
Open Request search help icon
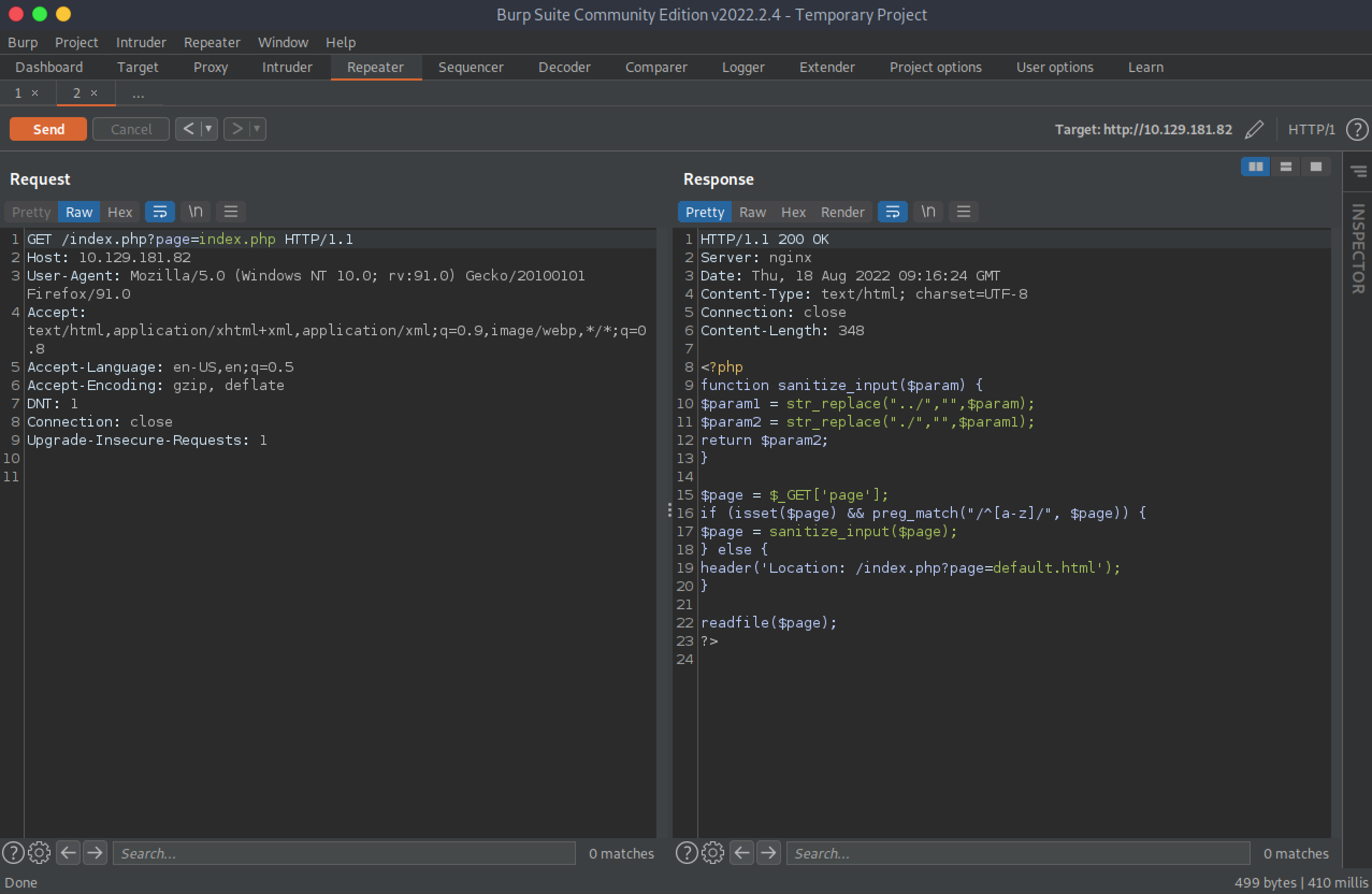[13, 853]
